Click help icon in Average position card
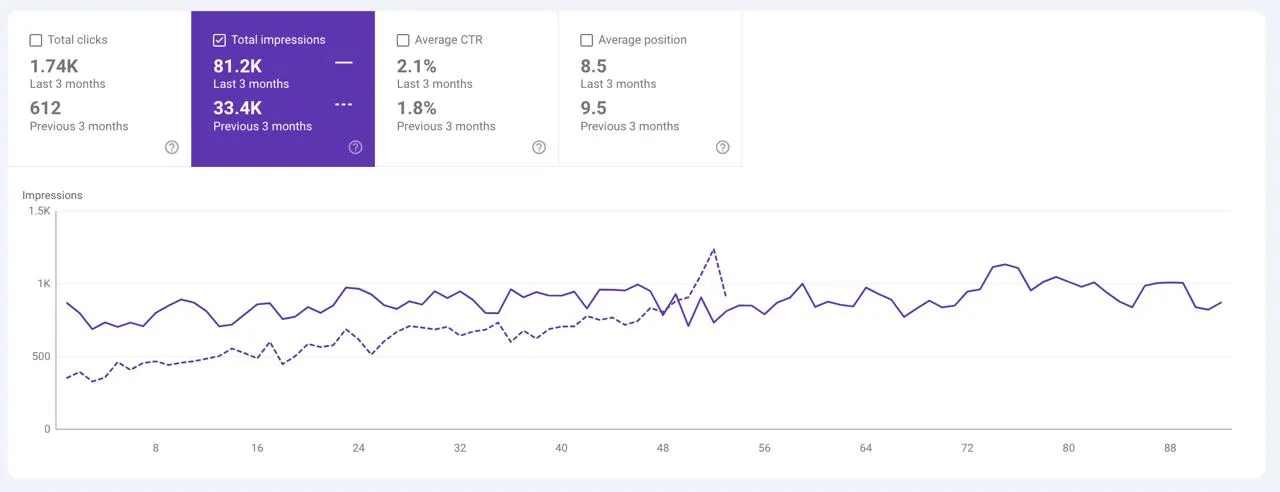The width and height of the screenshot is (1280, 492). pos(723,147)
